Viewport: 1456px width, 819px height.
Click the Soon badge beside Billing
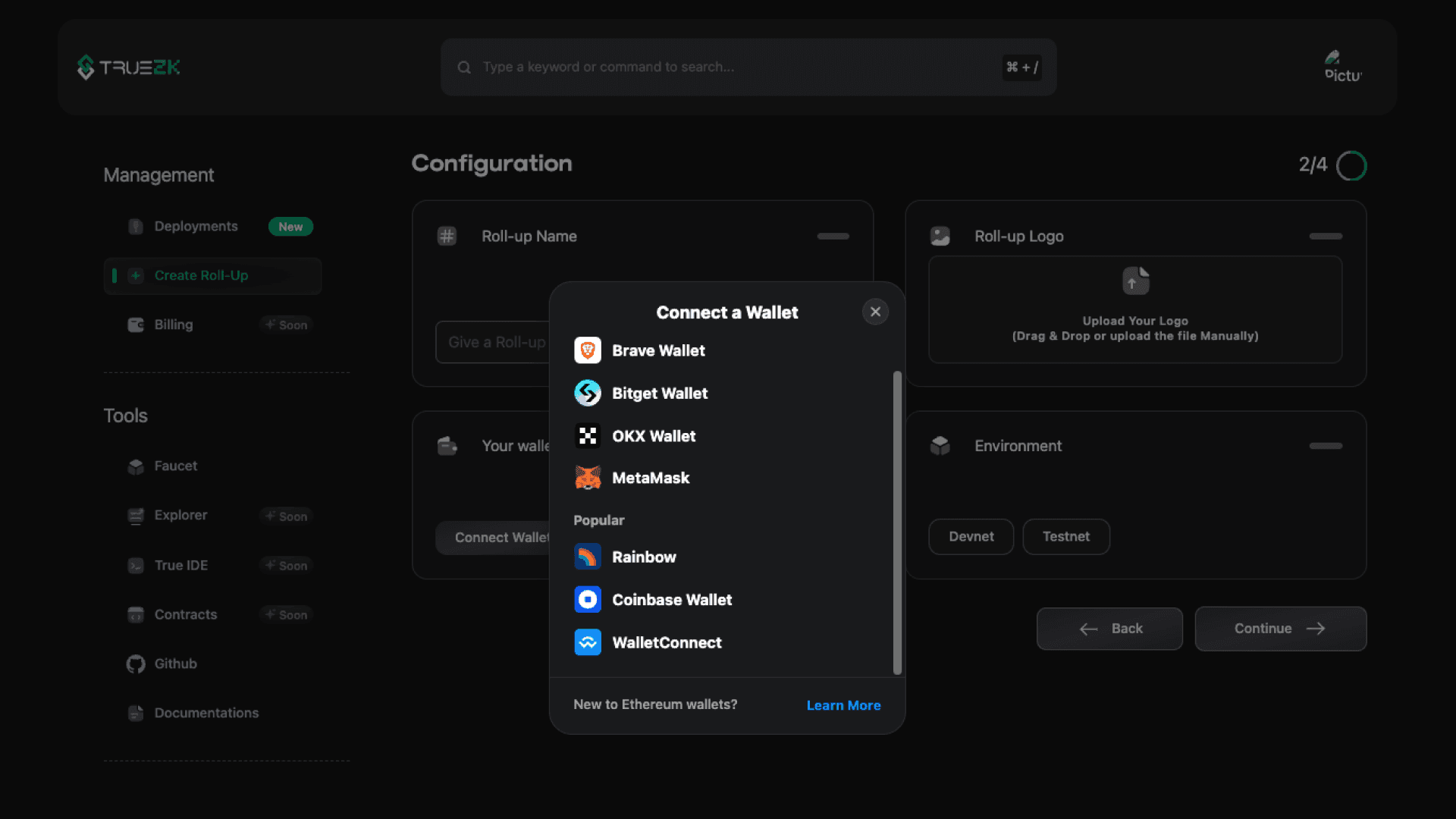287,325
